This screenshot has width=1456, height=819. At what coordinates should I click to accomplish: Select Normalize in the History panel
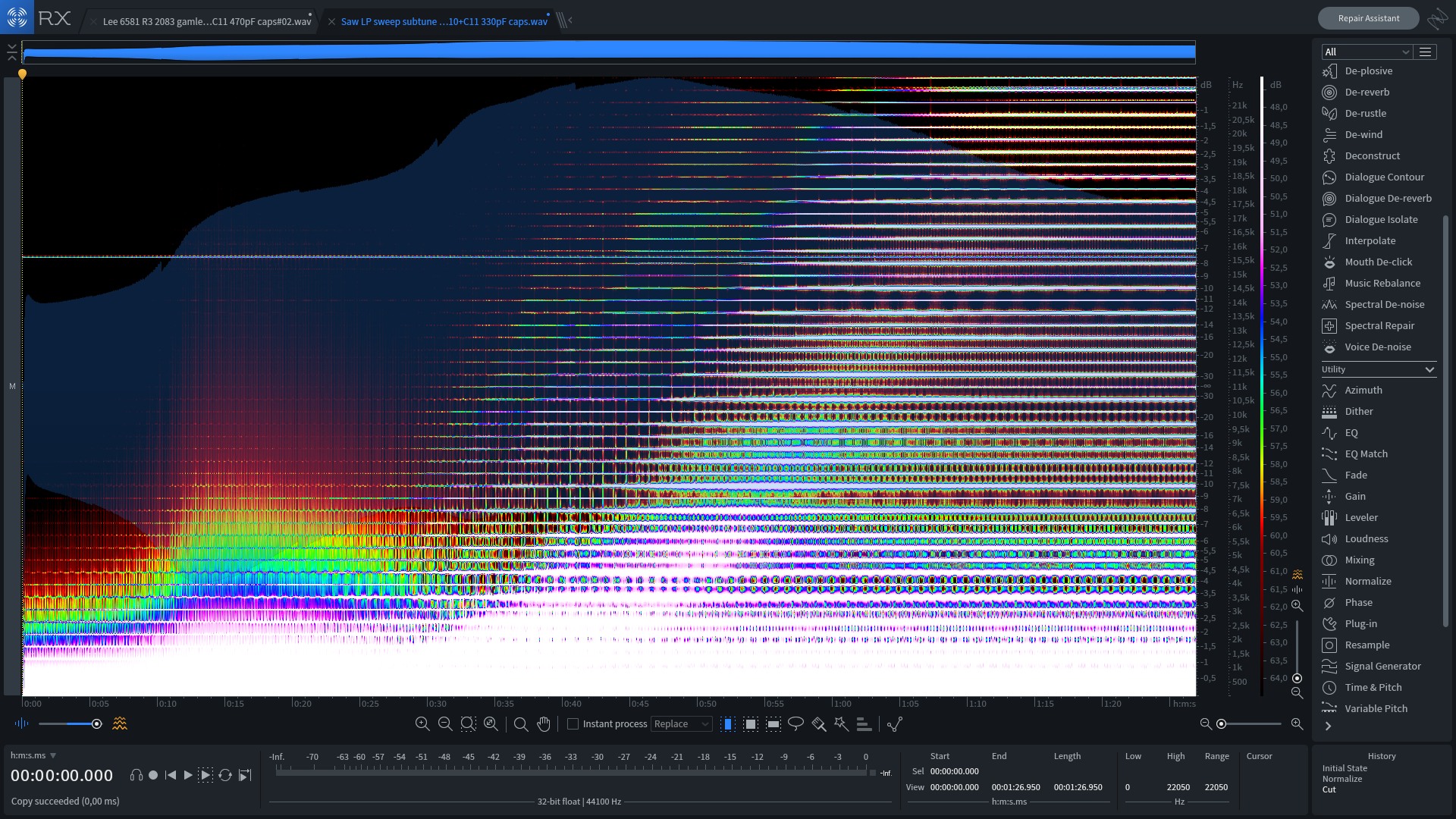click(x=1341, y=778)
